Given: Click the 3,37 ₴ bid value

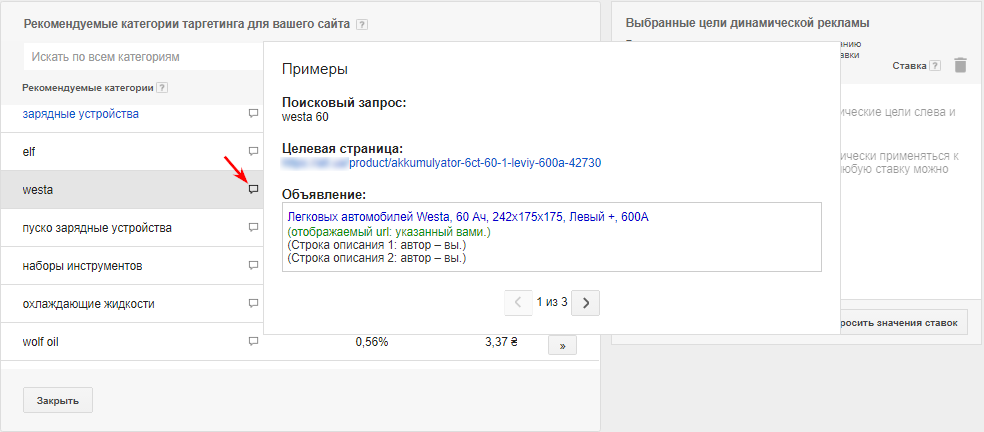Looking at the screenshot, I should coord(501,342).
